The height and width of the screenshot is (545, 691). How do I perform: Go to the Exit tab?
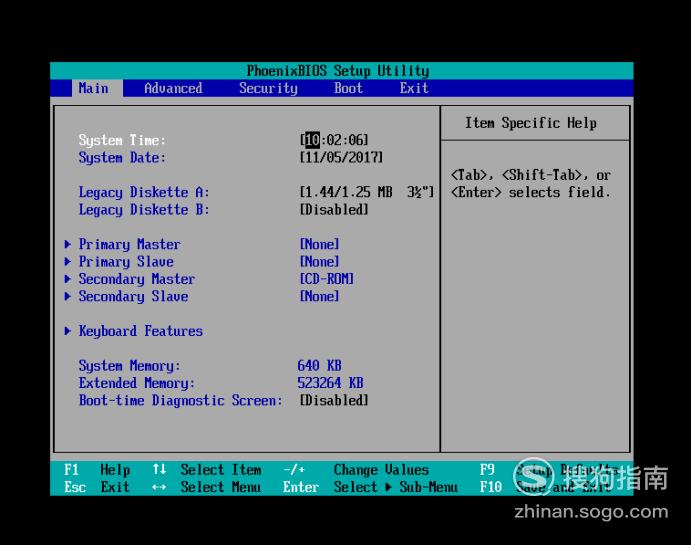point(414,88)
